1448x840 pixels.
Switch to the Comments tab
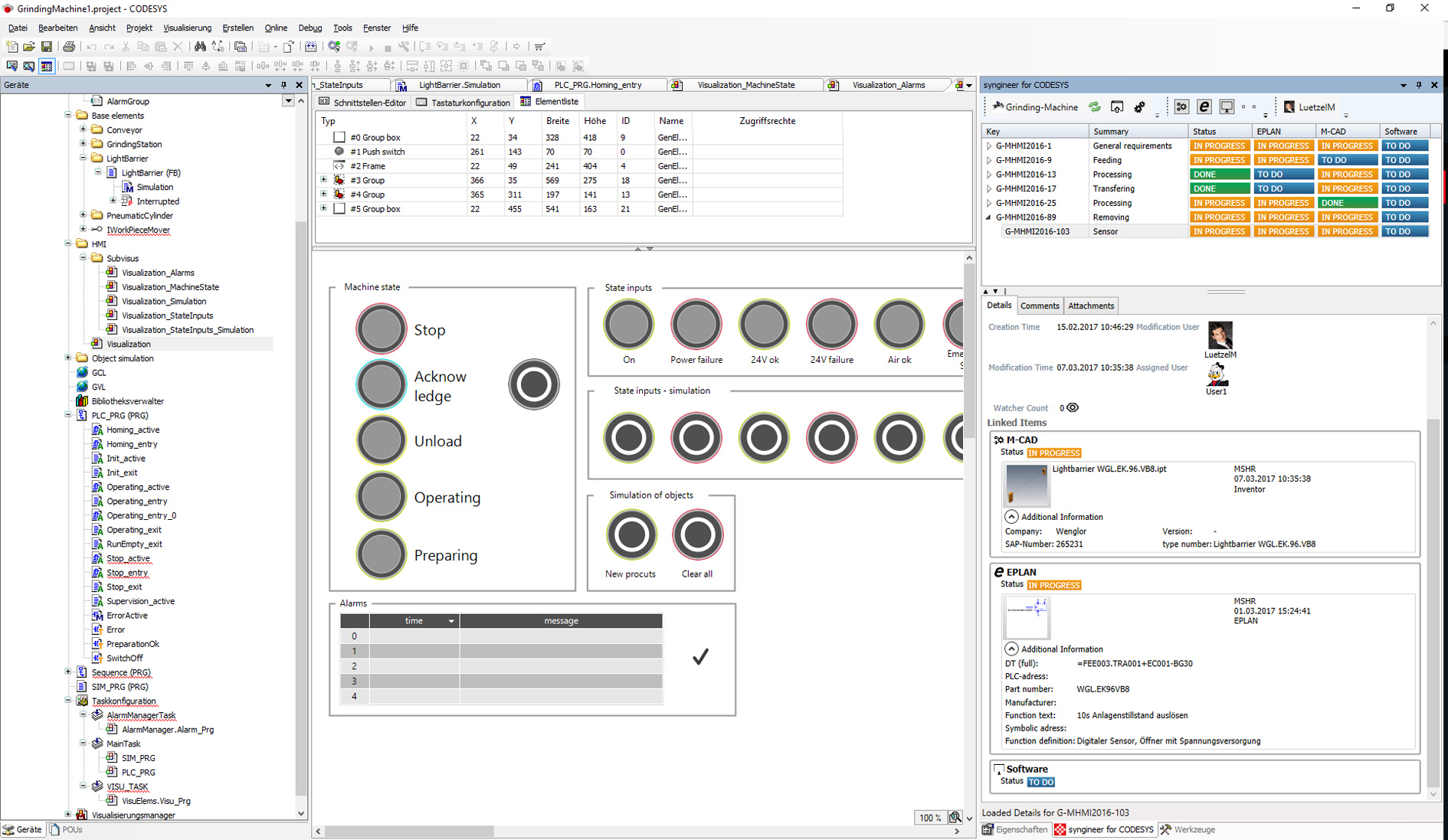click(1040, 306)
